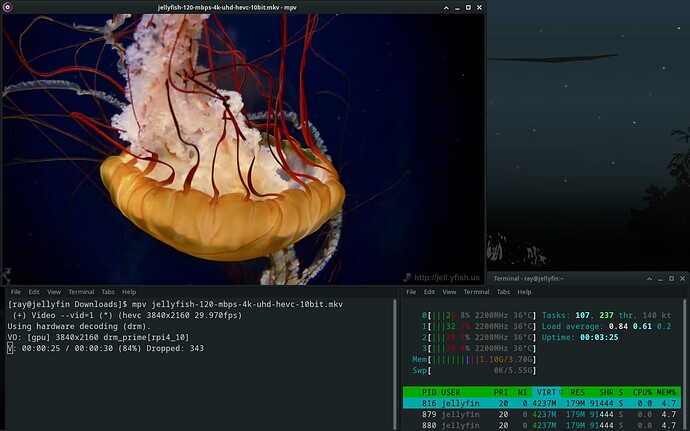690x431 pixels.
Task: Close the ray@jellyfin terminal window
Action: [683, 279]
